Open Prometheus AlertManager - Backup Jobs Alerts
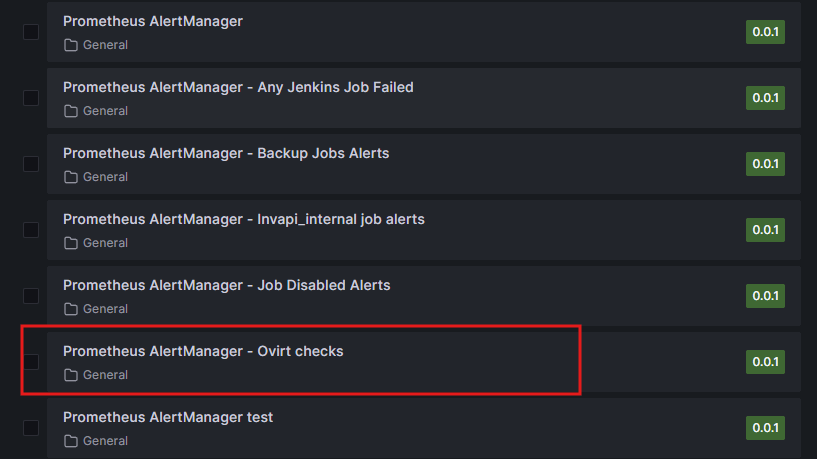This screenshot has height=459, width=817. coord(226,153)
